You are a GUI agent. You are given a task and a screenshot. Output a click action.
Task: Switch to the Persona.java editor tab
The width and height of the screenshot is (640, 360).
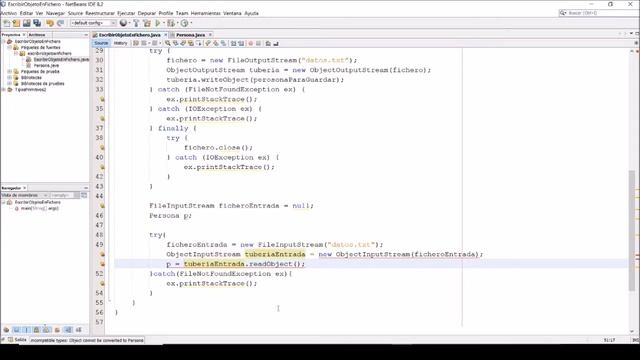[190, 35]
